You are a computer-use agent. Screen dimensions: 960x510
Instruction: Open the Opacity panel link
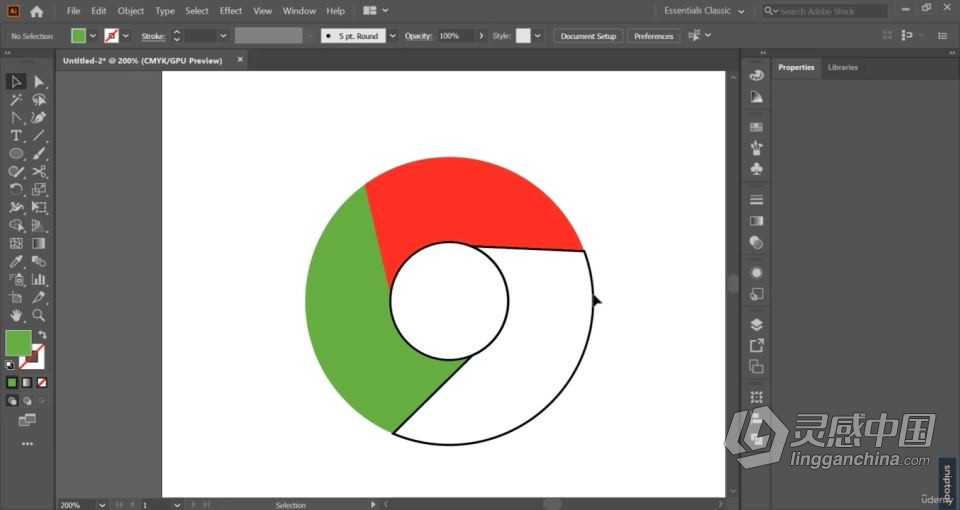click(418, 36)
